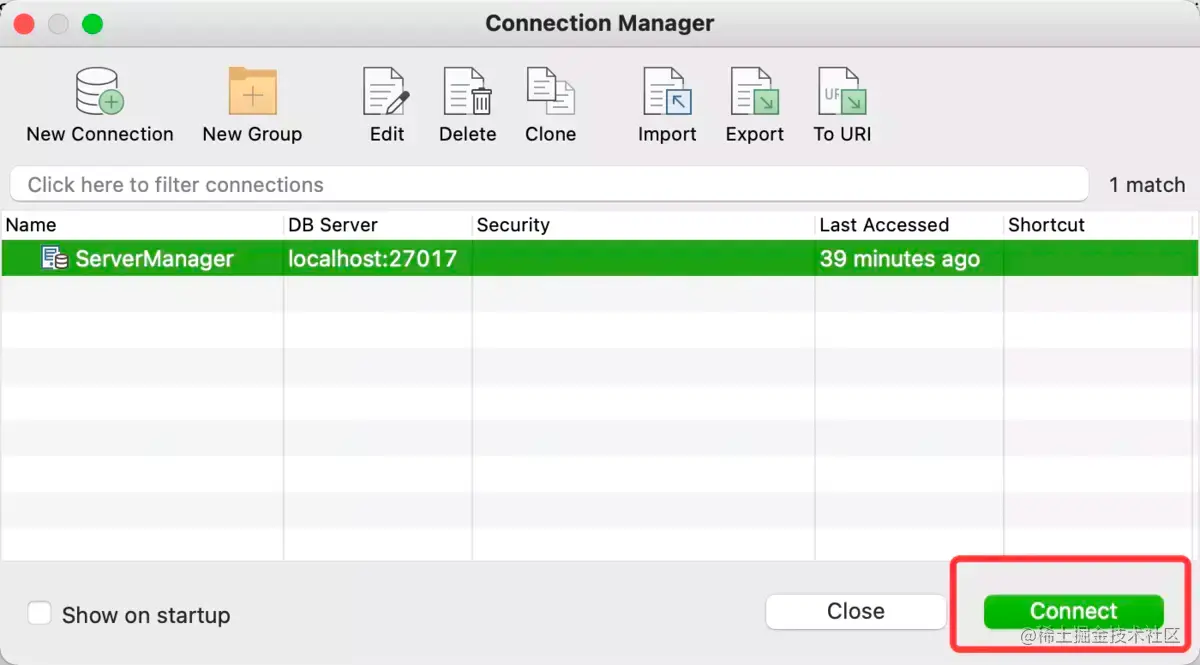The height and width of the screenshot is (665, 1200).
Task: Click the Close button
Action: click(855, 612)
